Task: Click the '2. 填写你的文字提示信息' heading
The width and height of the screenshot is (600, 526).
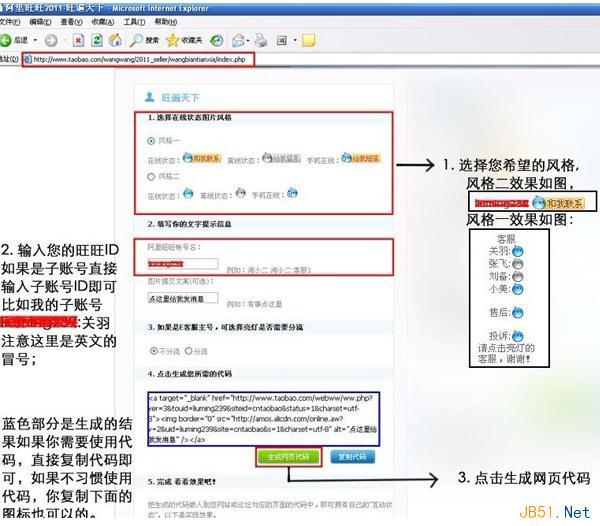Action: pos(189,224)
